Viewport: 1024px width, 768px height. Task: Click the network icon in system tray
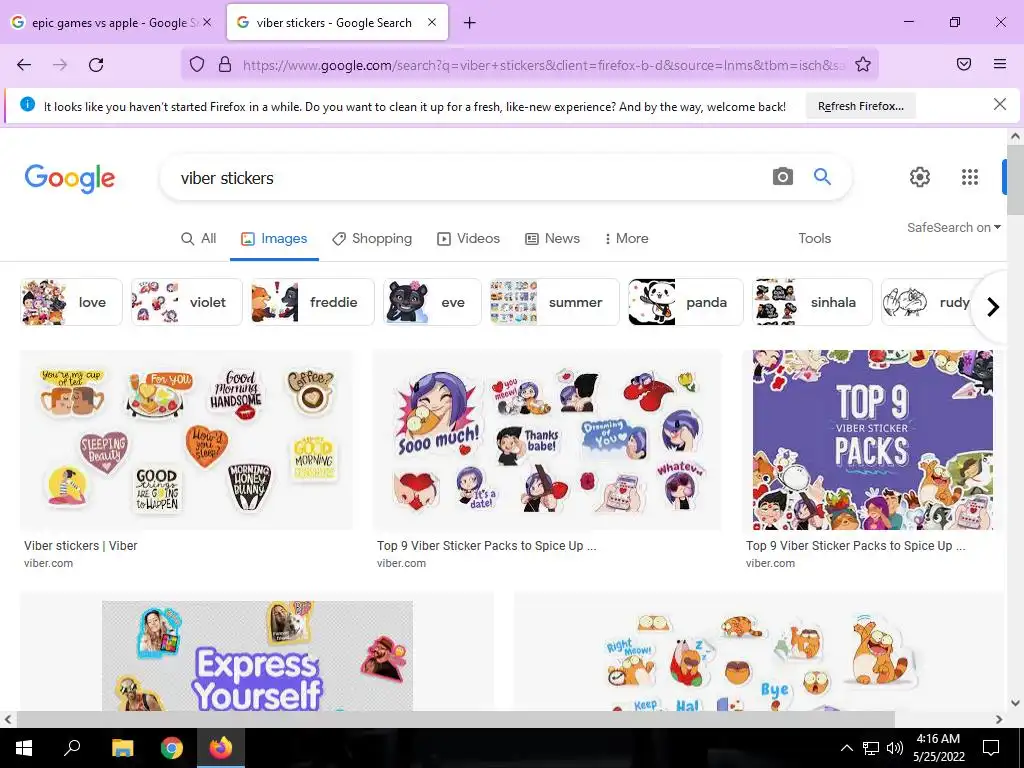[871, 748]
